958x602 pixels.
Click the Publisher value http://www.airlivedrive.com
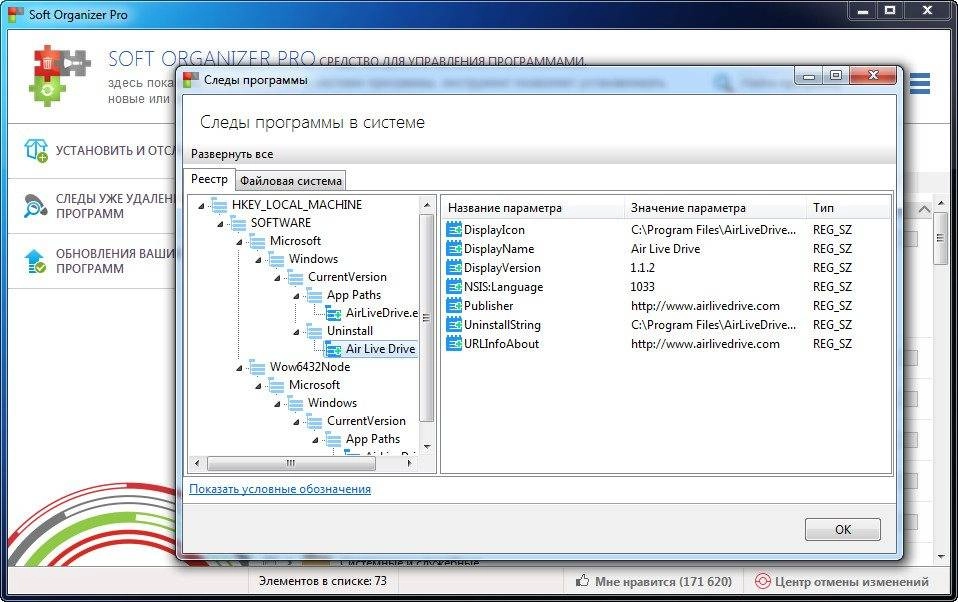pyautogui.click(x=705, y=306)
